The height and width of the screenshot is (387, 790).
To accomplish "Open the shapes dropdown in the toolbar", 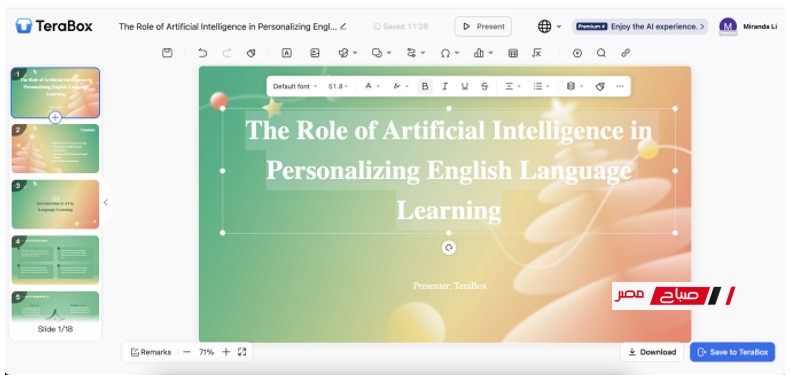I will (x=381, y=53).
